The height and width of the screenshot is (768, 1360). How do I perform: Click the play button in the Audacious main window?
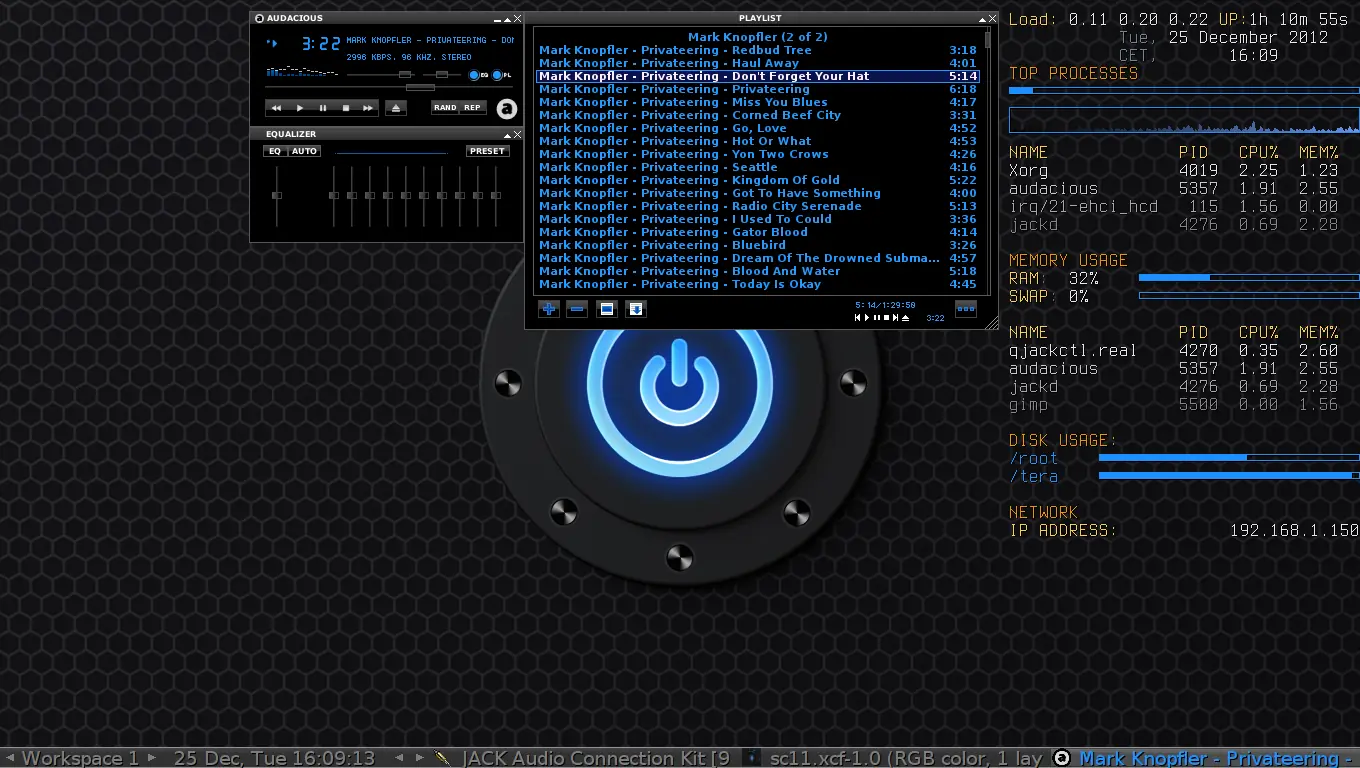pos(299,108)
